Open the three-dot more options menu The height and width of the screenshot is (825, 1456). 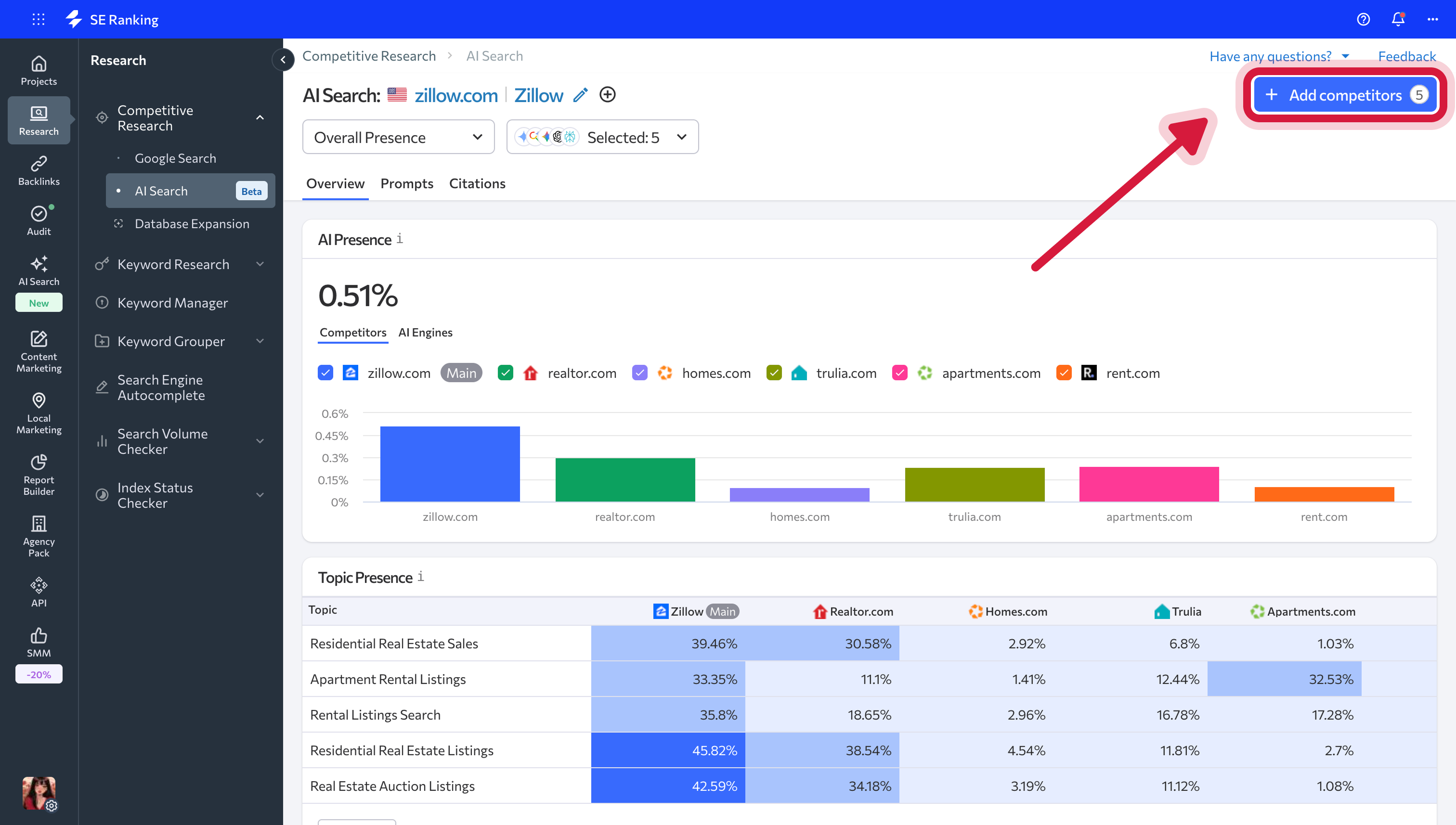1433,19
